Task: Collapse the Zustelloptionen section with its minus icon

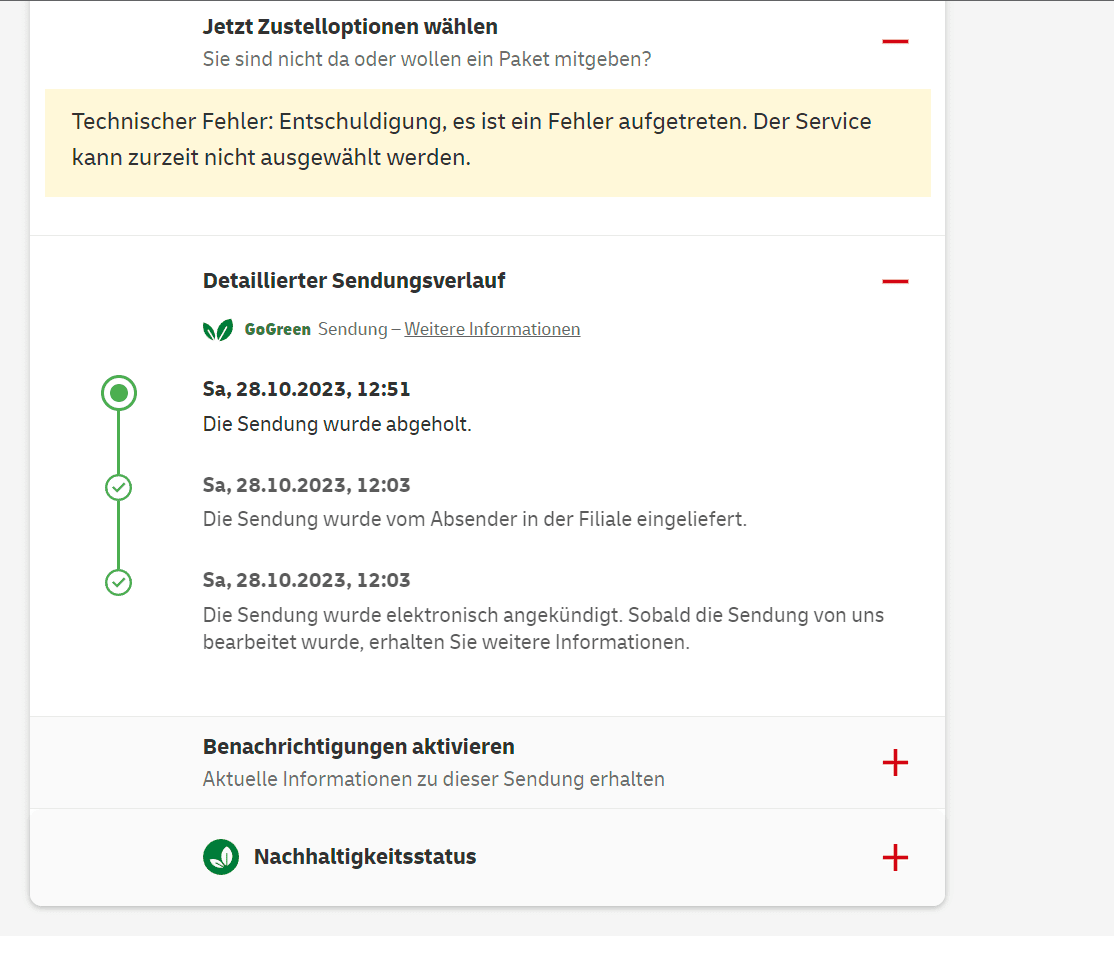Action: [x=895, y=42]
